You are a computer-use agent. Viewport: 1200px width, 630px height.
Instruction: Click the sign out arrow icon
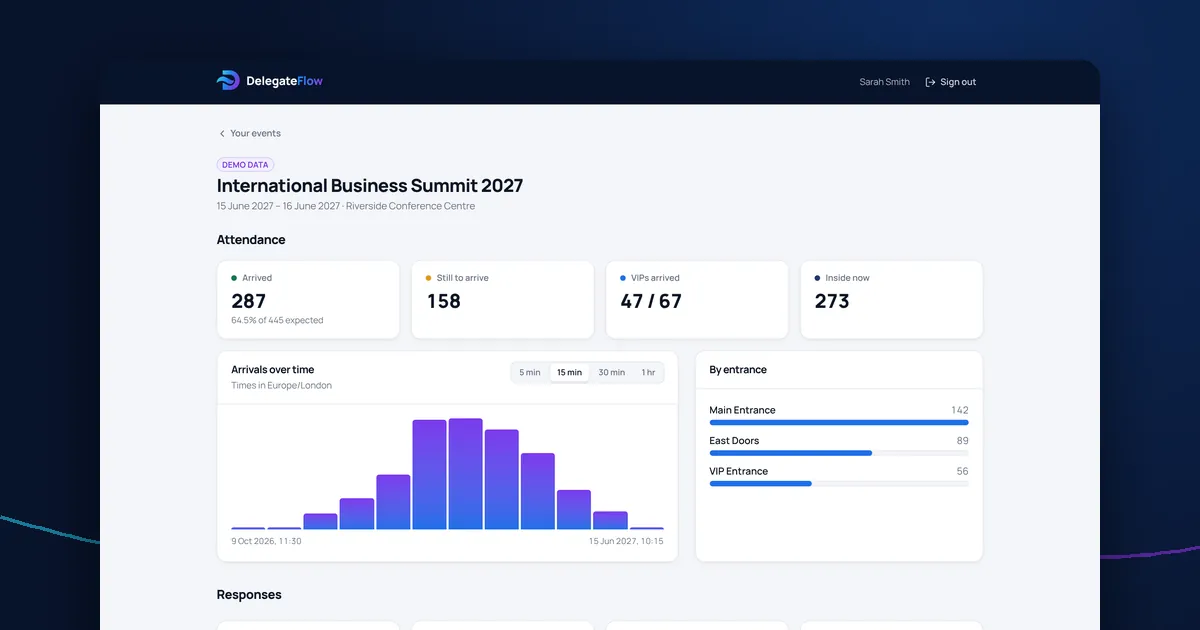tap(930, 82)
